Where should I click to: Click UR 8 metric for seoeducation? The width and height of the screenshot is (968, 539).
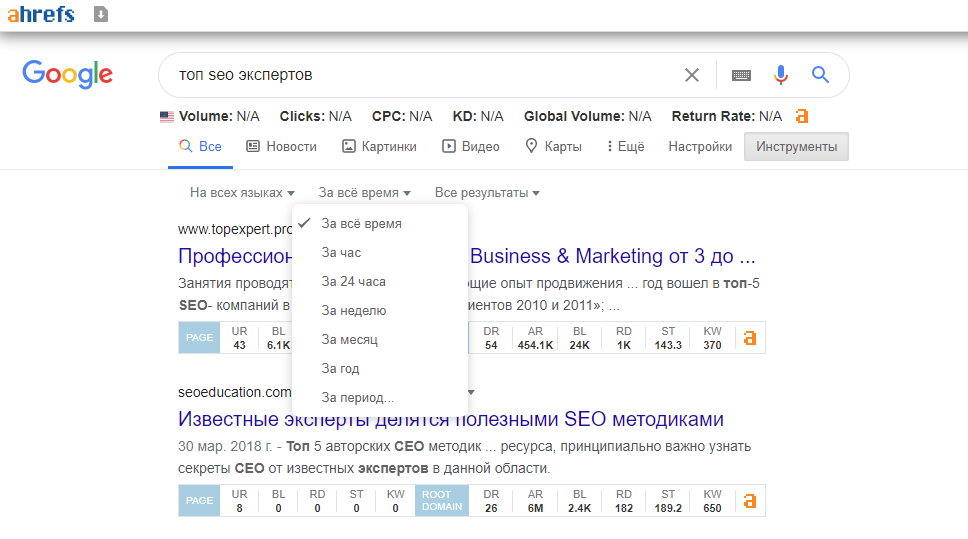point(240,501)
